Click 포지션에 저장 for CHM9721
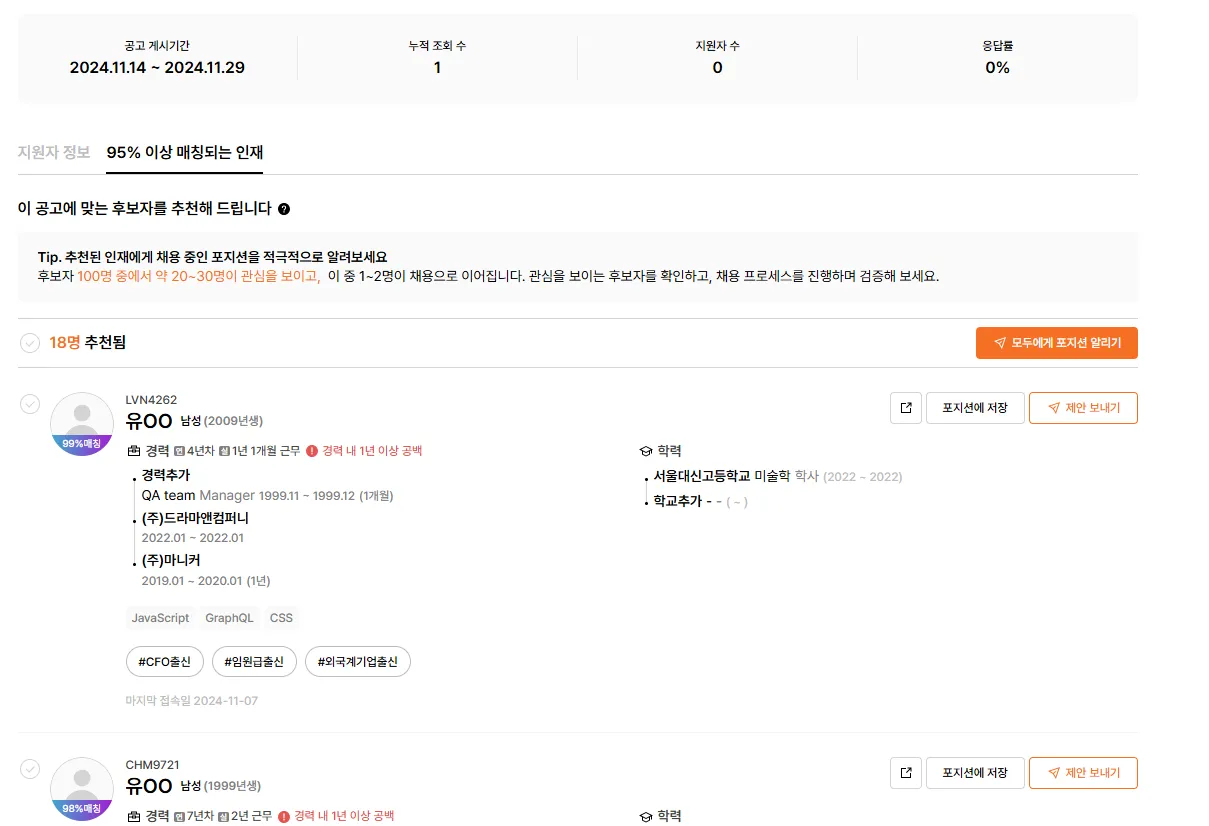The image size is (1209, 826). click(x=975, y=773)
